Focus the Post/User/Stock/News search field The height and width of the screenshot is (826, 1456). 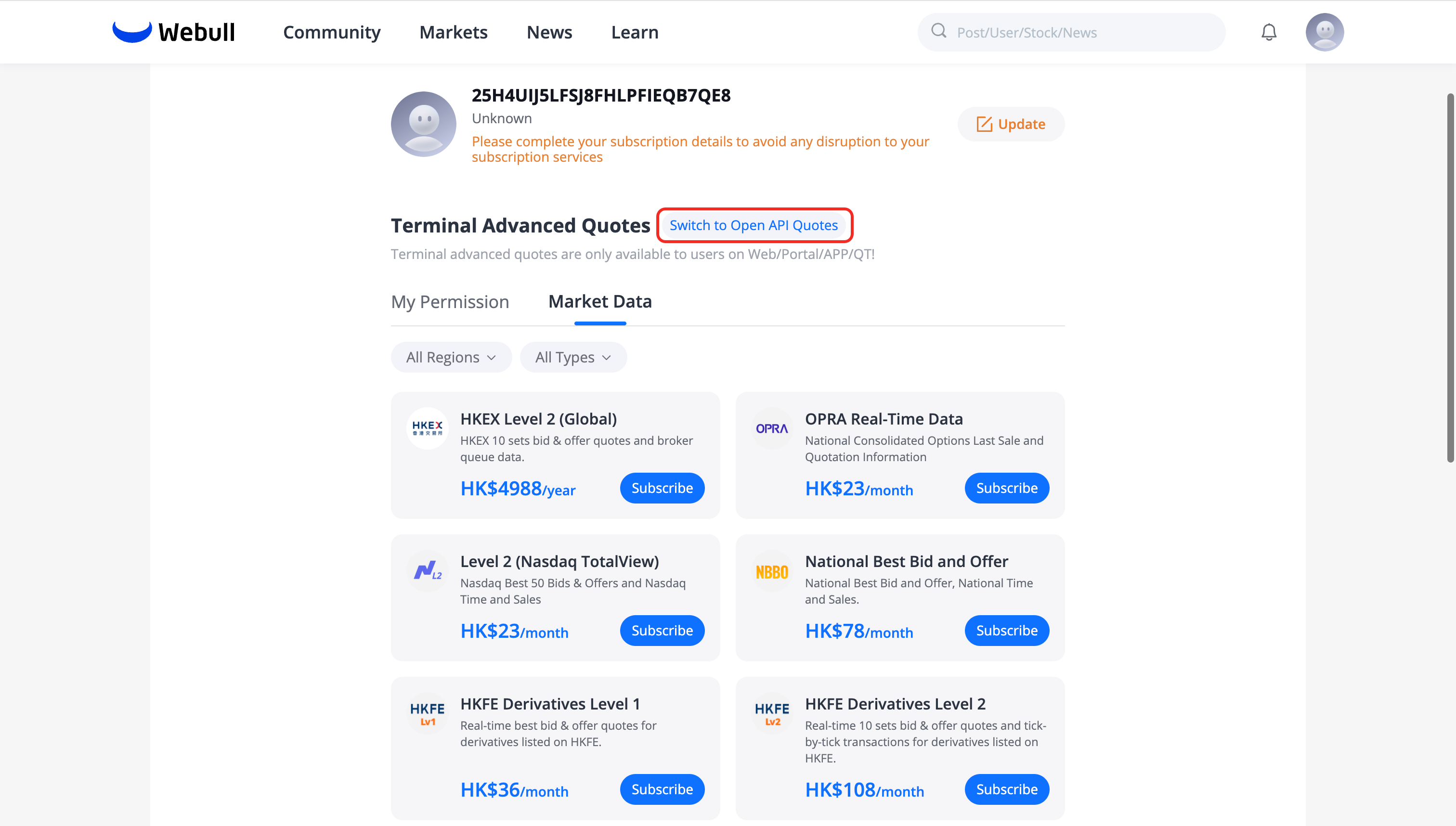coord(1071,32)
